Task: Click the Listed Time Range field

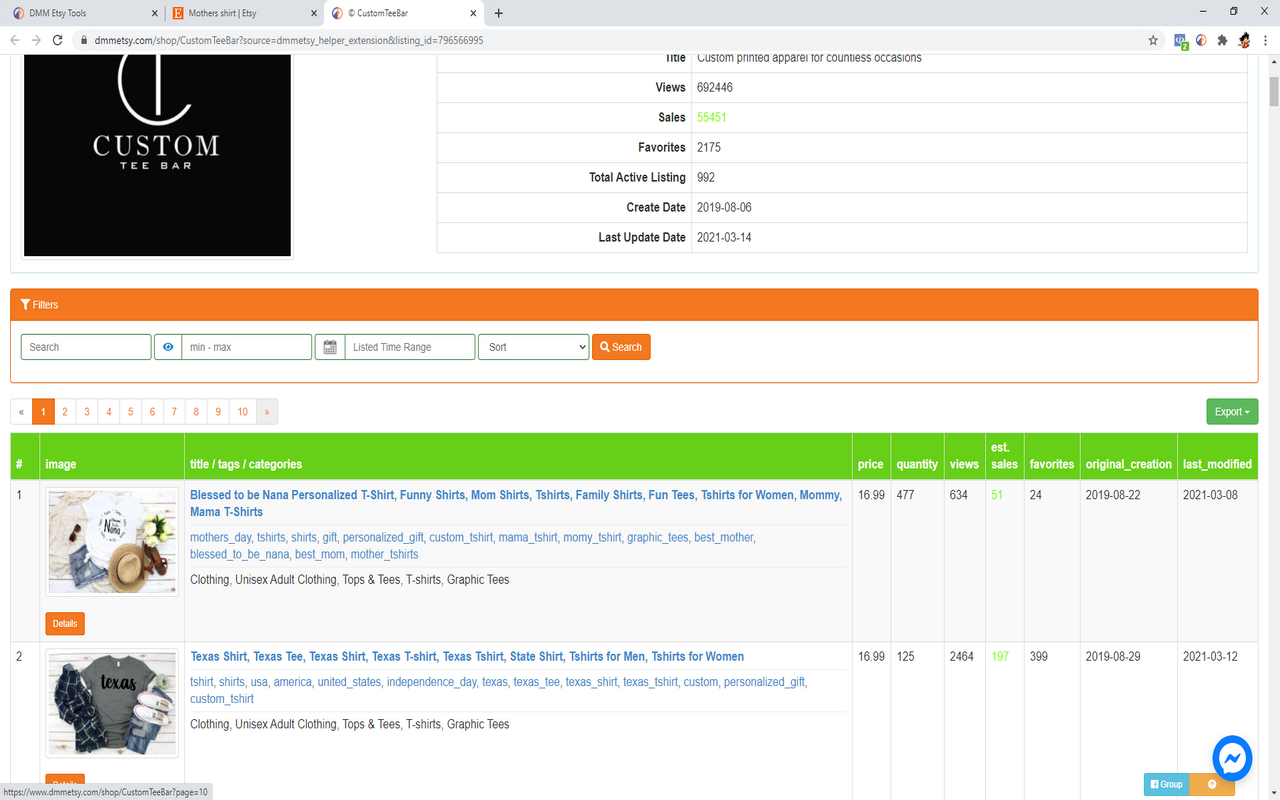Action: [409, 347]
